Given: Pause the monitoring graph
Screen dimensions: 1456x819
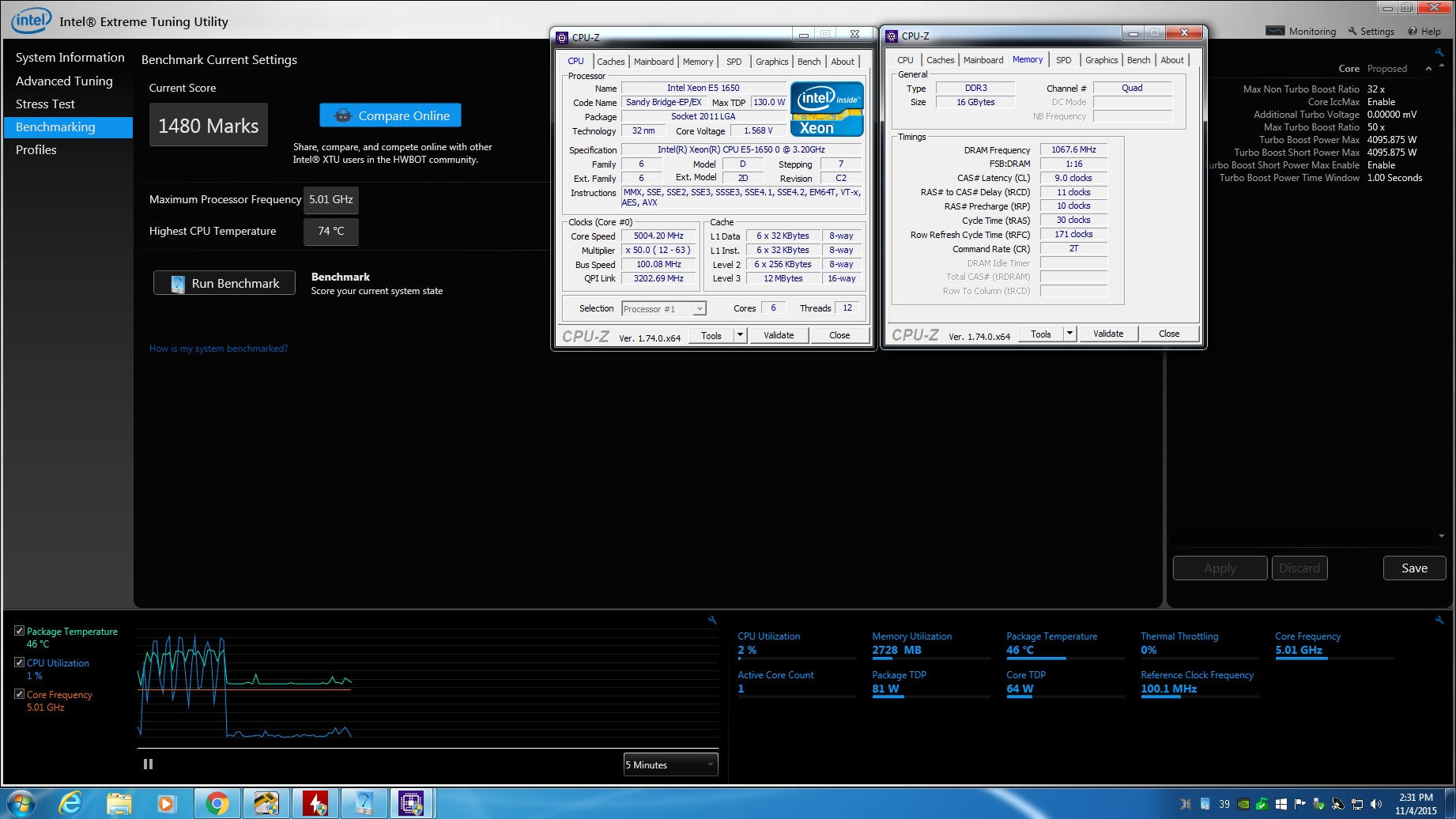Looking at the screenshot, I should point(148,764).
